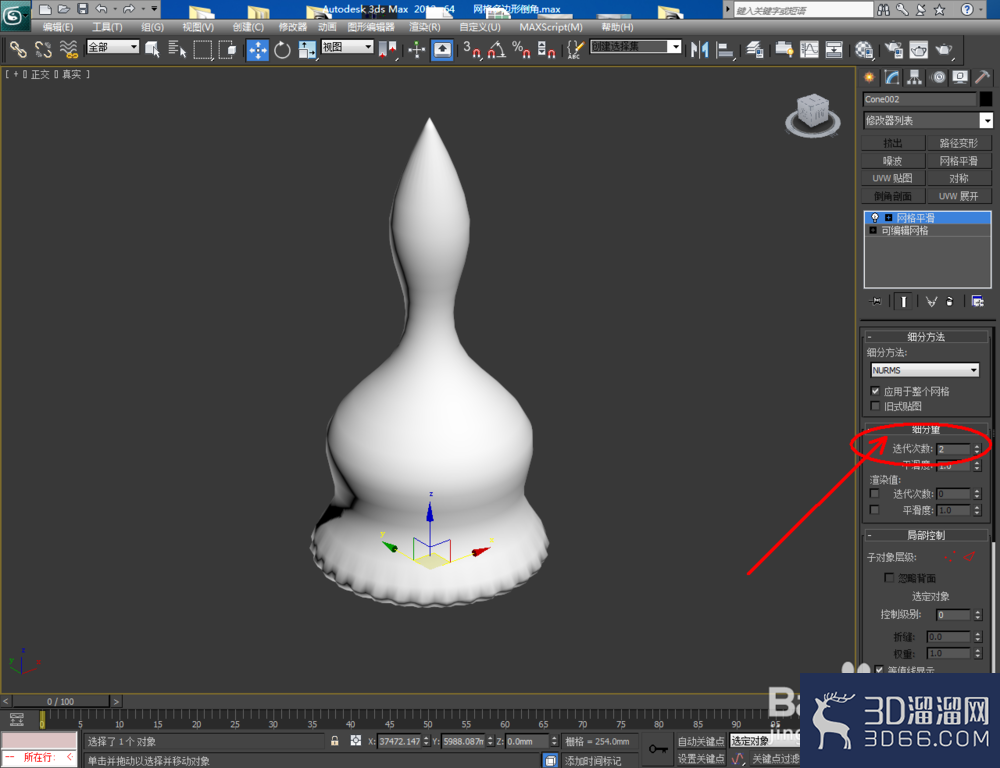The width and height of the screenshot is (1000, 768).
Task: Open the 视图 reference coordinate dropdown
Action: click(347, 47)
